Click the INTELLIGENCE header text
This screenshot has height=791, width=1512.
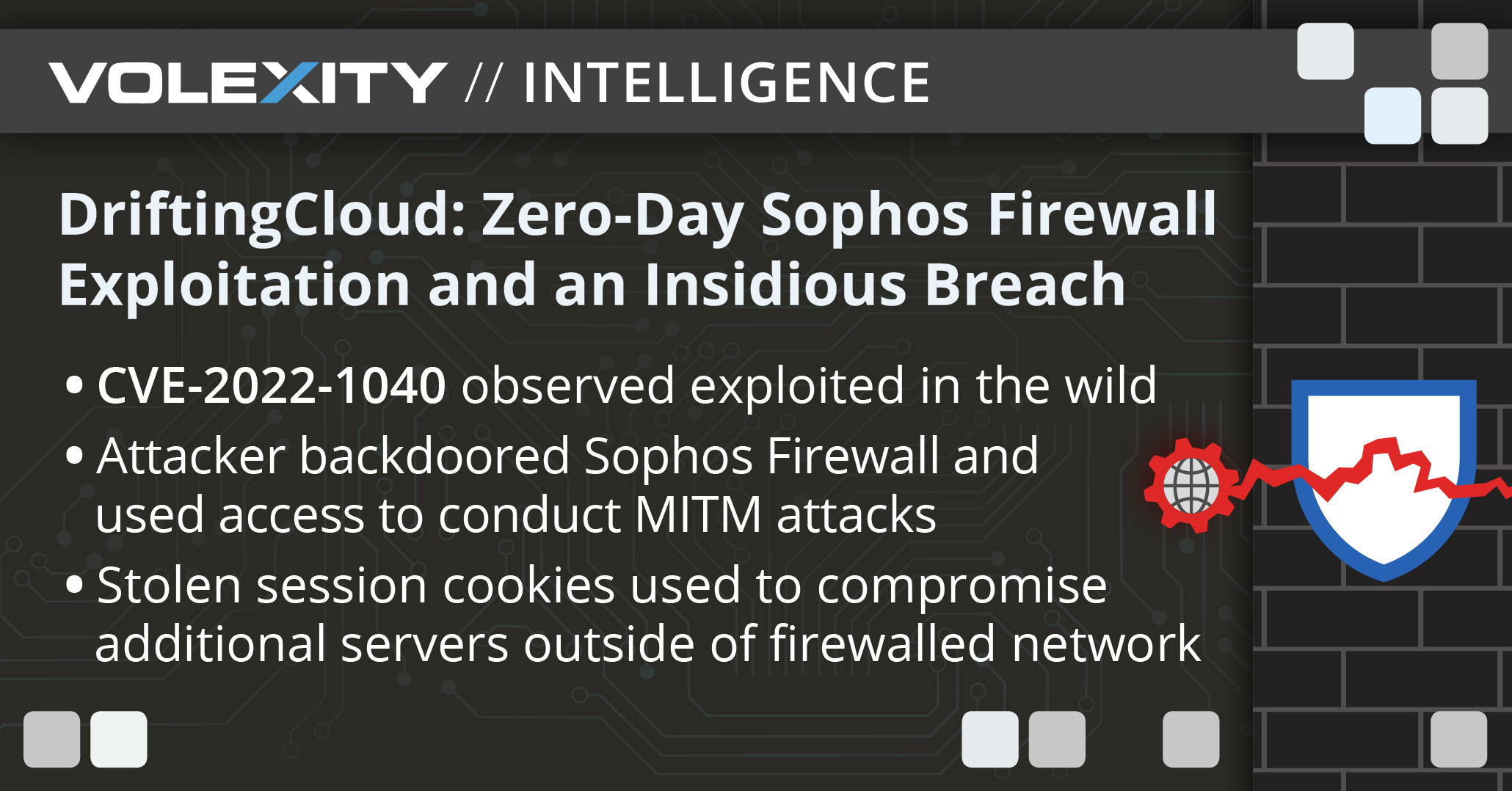tap(727, 83)
